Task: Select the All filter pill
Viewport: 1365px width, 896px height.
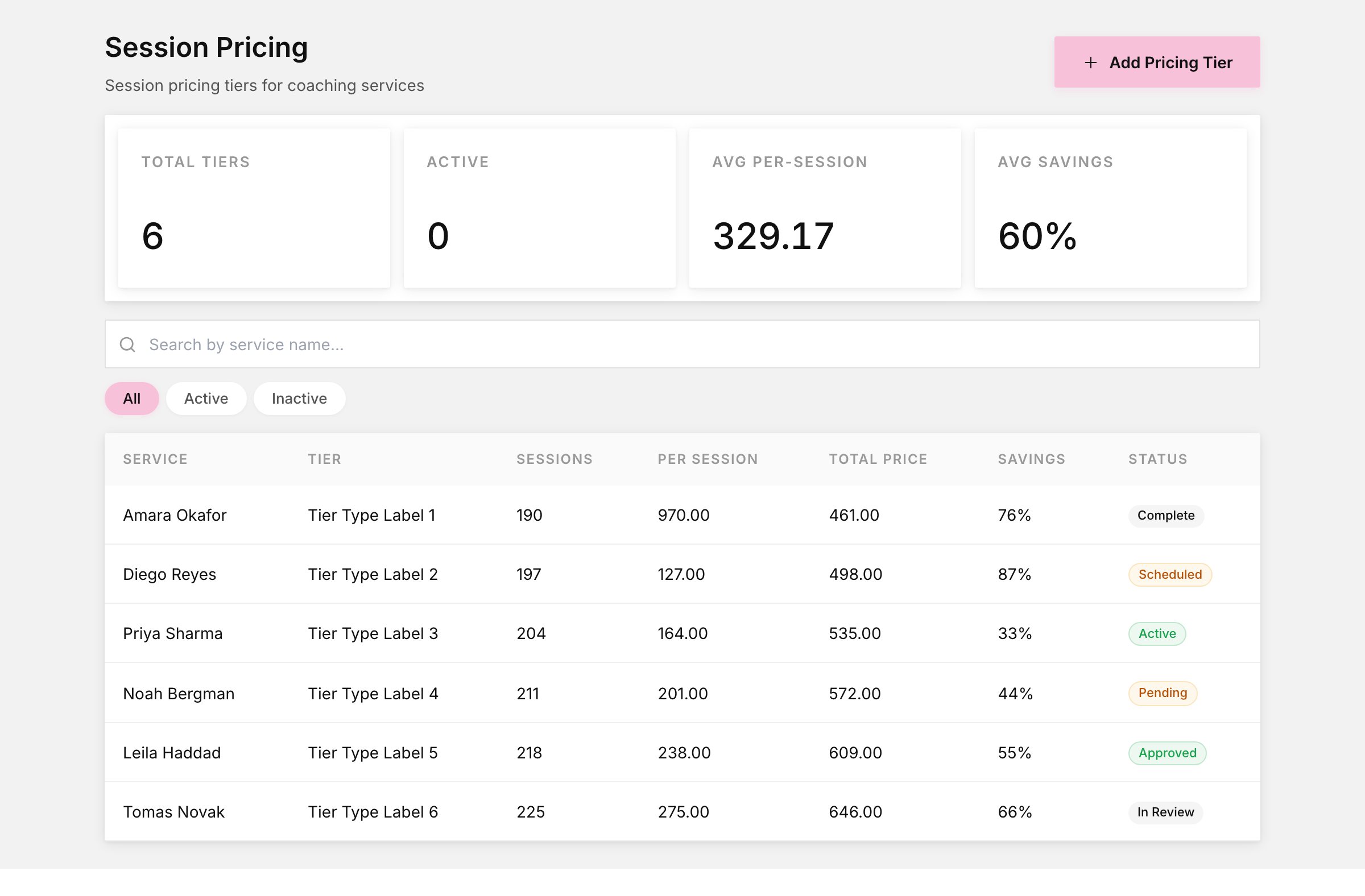Action: pyautogui.click(x=132, y=399)
